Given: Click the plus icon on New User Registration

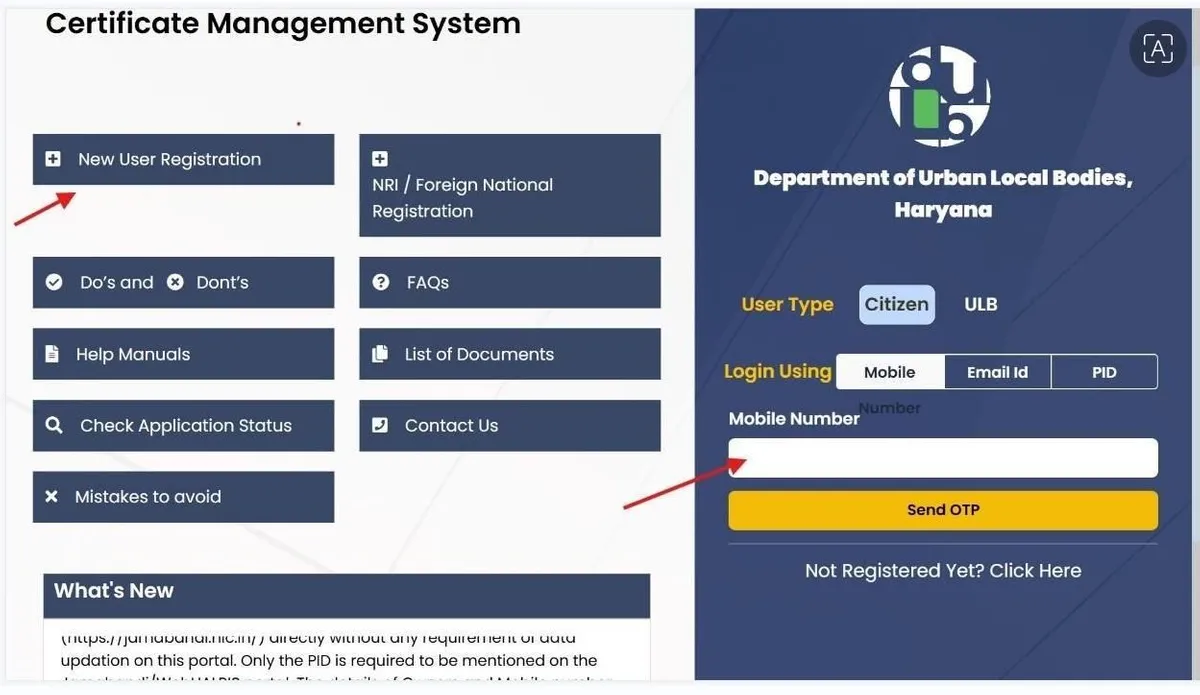Looking at the screenshot, I should click(53, 158).
